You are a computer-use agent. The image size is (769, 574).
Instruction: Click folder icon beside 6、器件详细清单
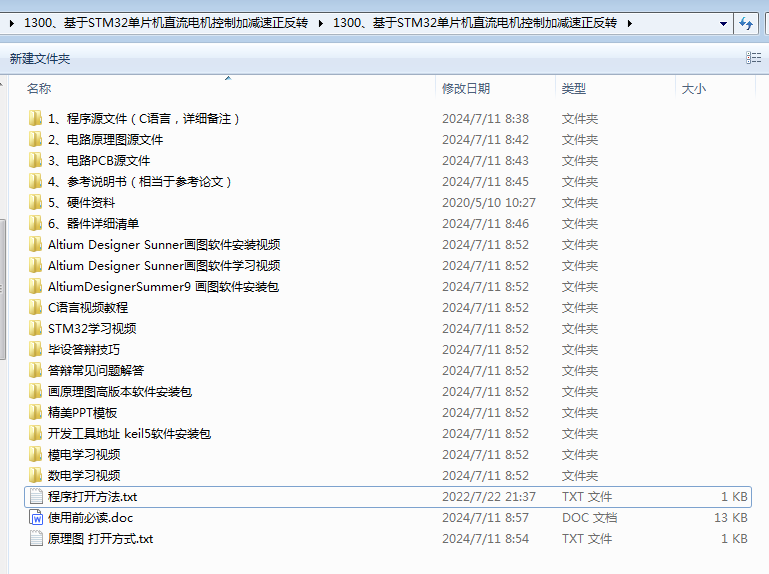tap(35, 223)
